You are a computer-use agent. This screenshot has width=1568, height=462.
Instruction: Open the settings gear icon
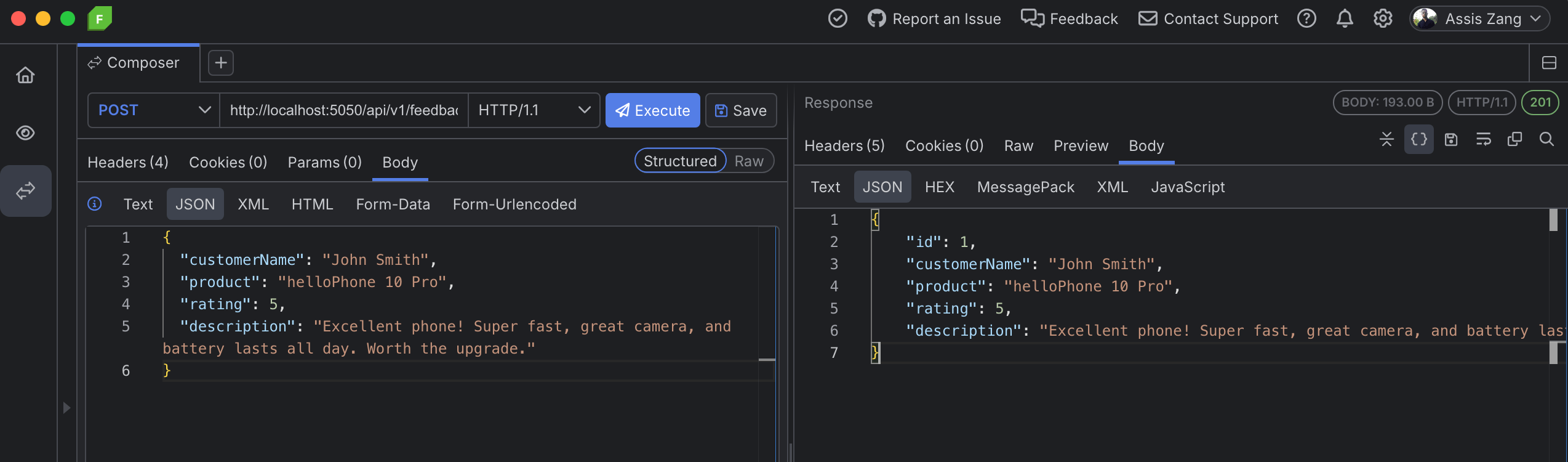1383,19
